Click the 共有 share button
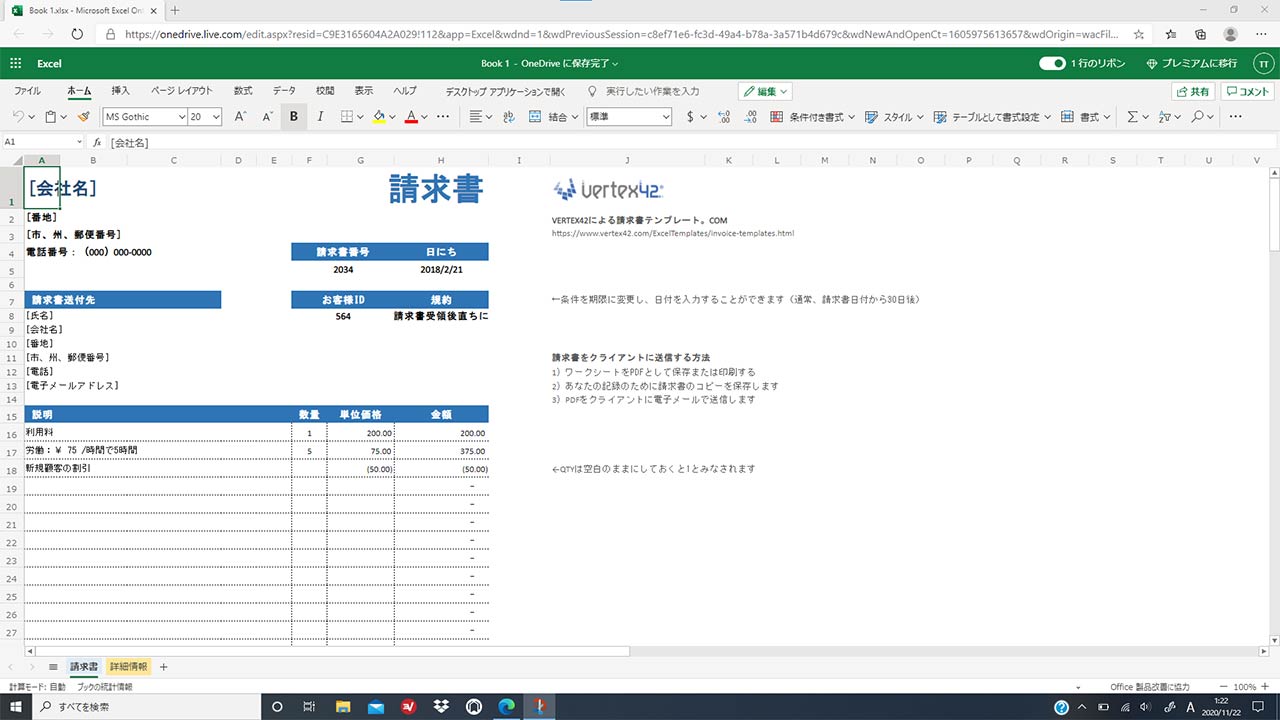Viewport: 1280px width, 720px height. 1193,91
